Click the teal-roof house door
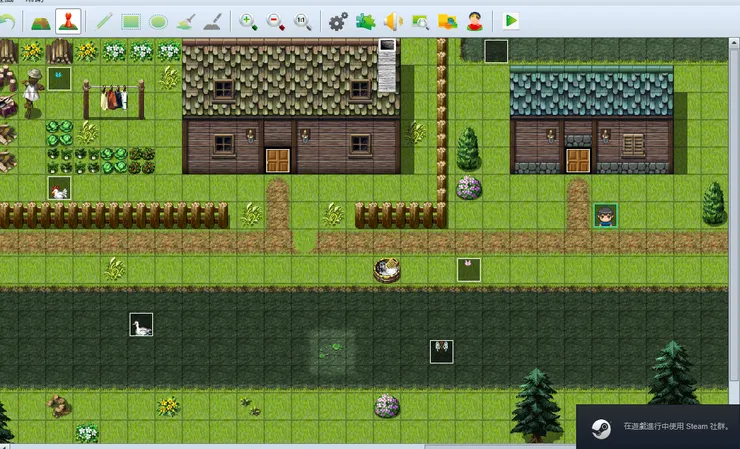The width and height of the screenshot is (740, 449). click(x=578, y=161)
